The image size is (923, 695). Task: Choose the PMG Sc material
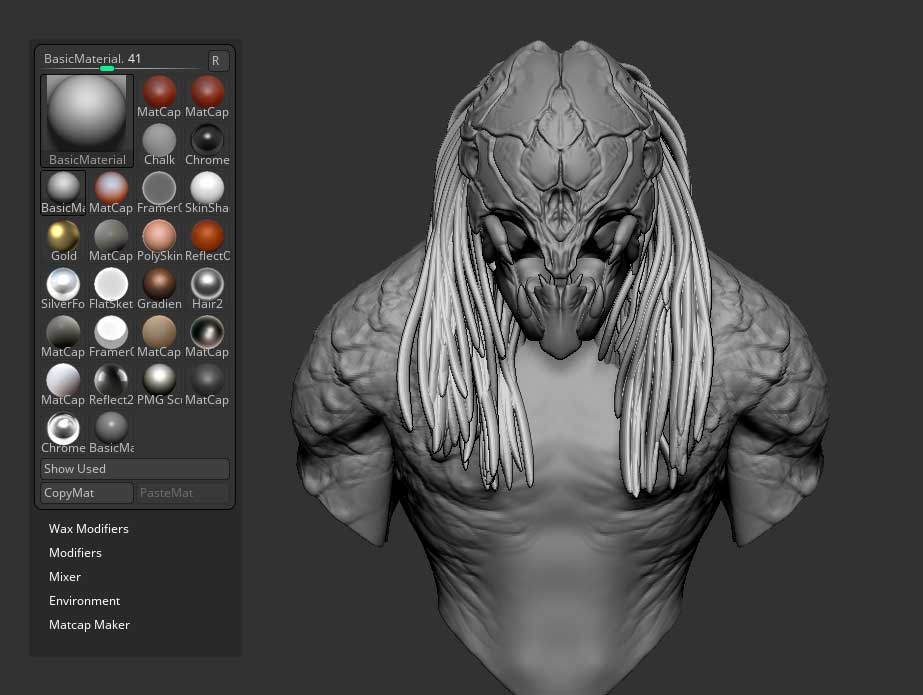pos(159,385)
